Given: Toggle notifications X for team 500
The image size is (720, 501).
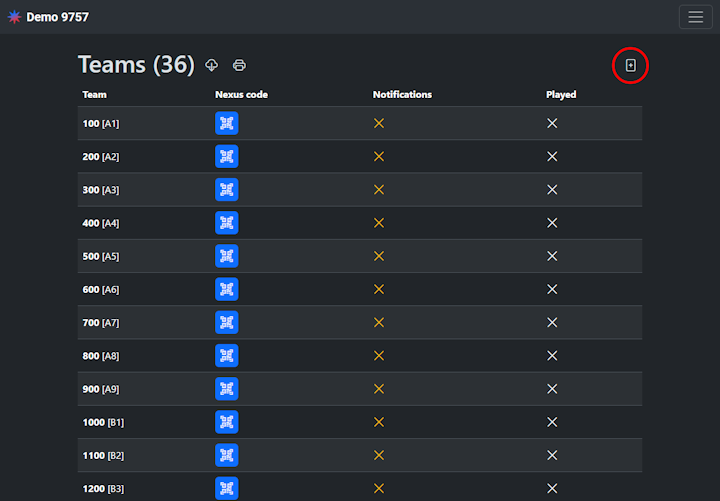Looking at the screenshot, I should (x=379, y=256).
